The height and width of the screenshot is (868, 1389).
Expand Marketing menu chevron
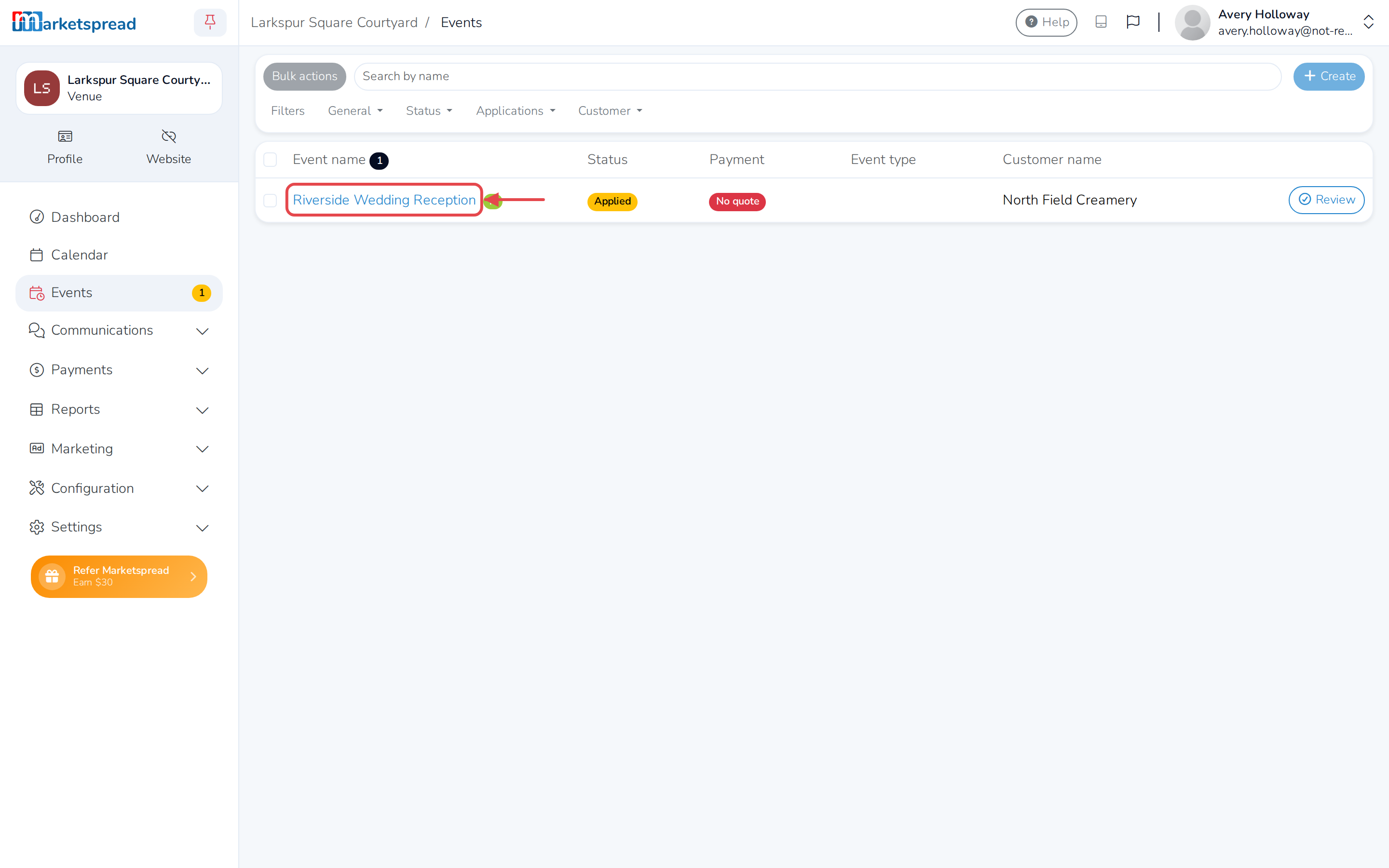[202, 449]
